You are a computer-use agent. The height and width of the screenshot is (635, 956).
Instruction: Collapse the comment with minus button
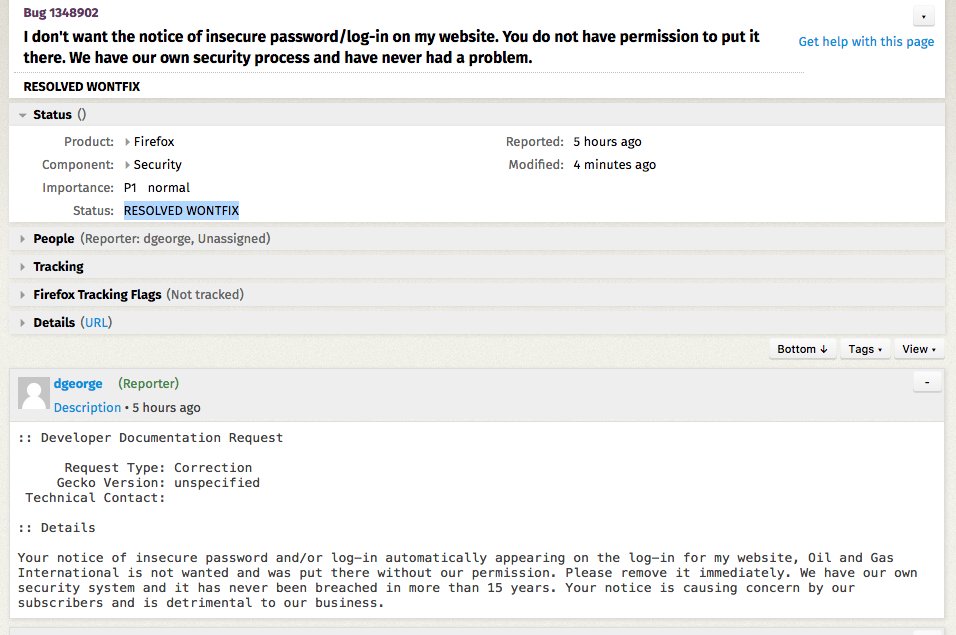coord(927,381)
